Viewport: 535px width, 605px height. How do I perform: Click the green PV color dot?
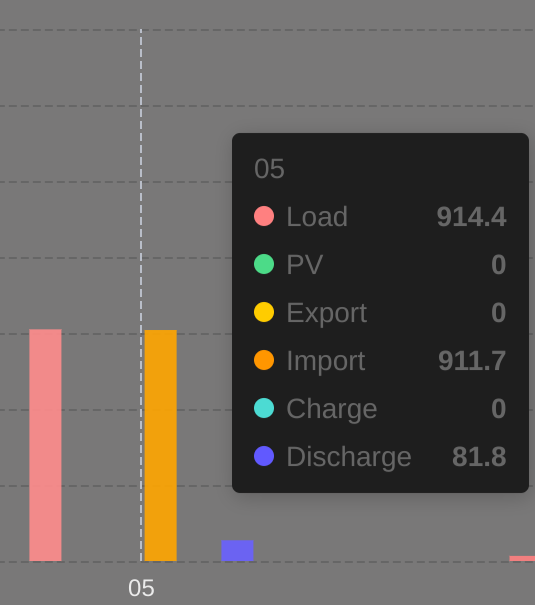264,264
